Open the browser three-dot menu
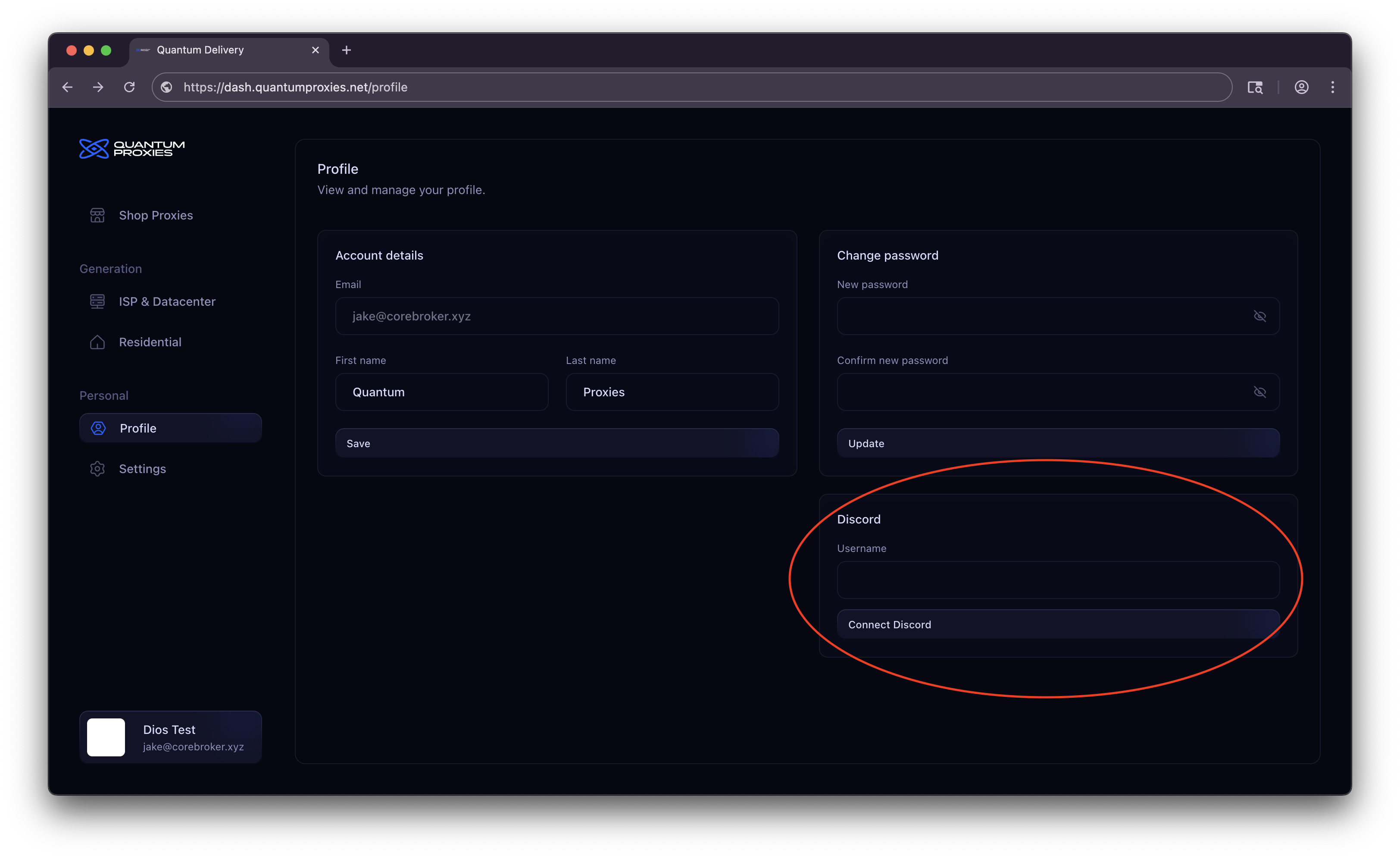The height and width of the screenshot is (859, 1400). point(1332,87)
